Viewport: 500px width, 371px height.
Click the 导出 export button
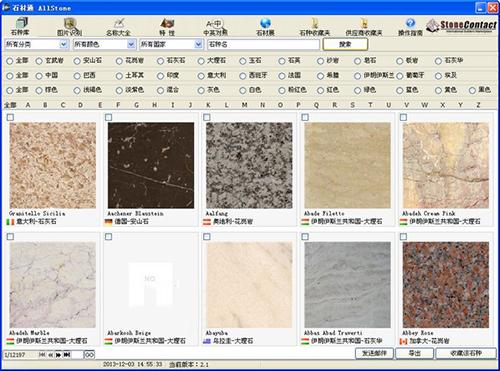pos(415,353)
